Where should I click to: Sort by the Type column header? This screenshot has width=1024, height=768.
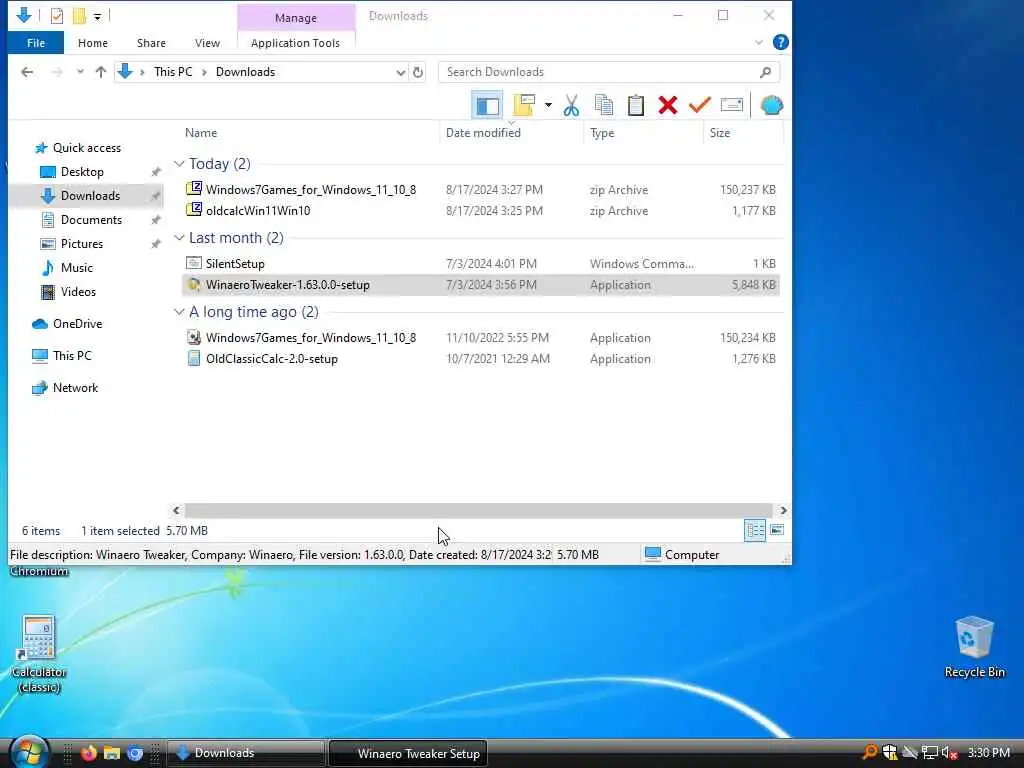coord(602,133)
